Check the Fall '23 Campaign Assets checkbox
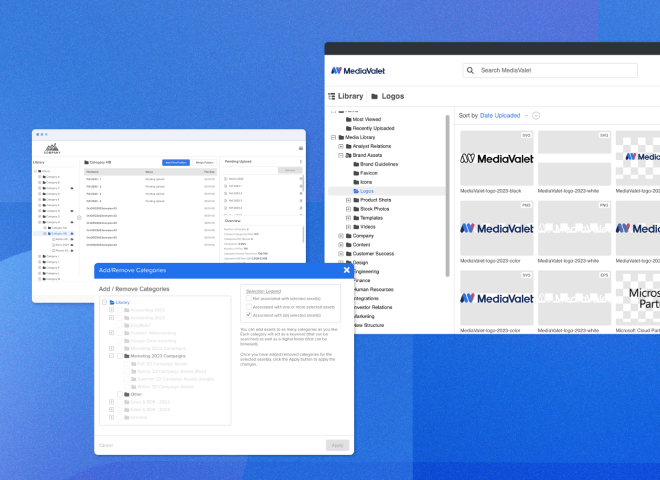The height and width of the screenshot is (480, 660). pos(127,364)
